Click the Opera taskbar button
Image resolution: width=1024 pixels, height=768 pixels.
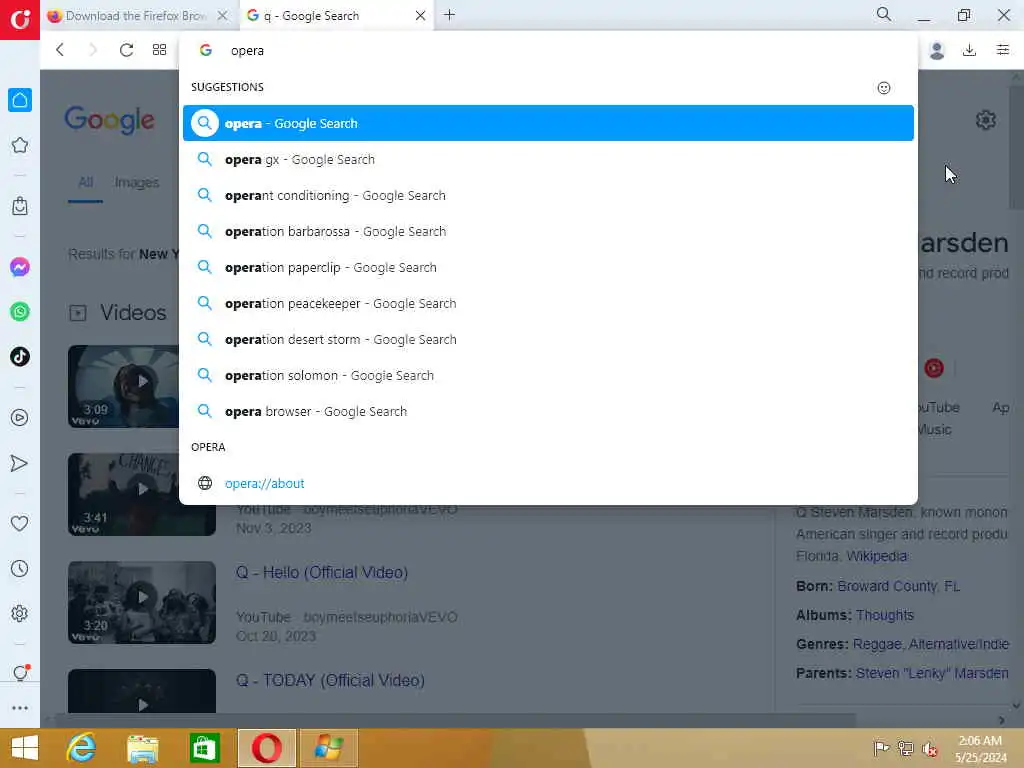coord(266,748)
